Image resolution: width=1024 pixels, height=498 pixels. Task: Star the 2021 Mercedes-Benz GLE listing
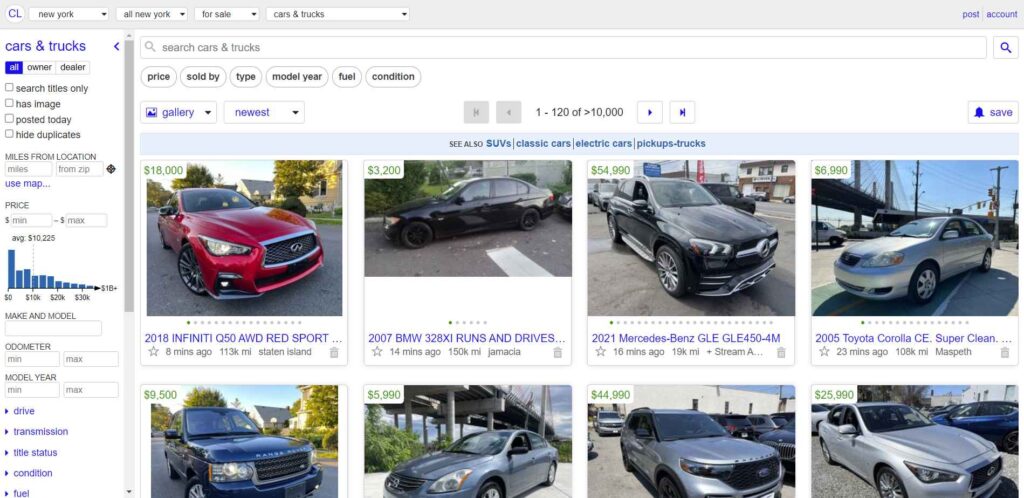coord(601,352)
